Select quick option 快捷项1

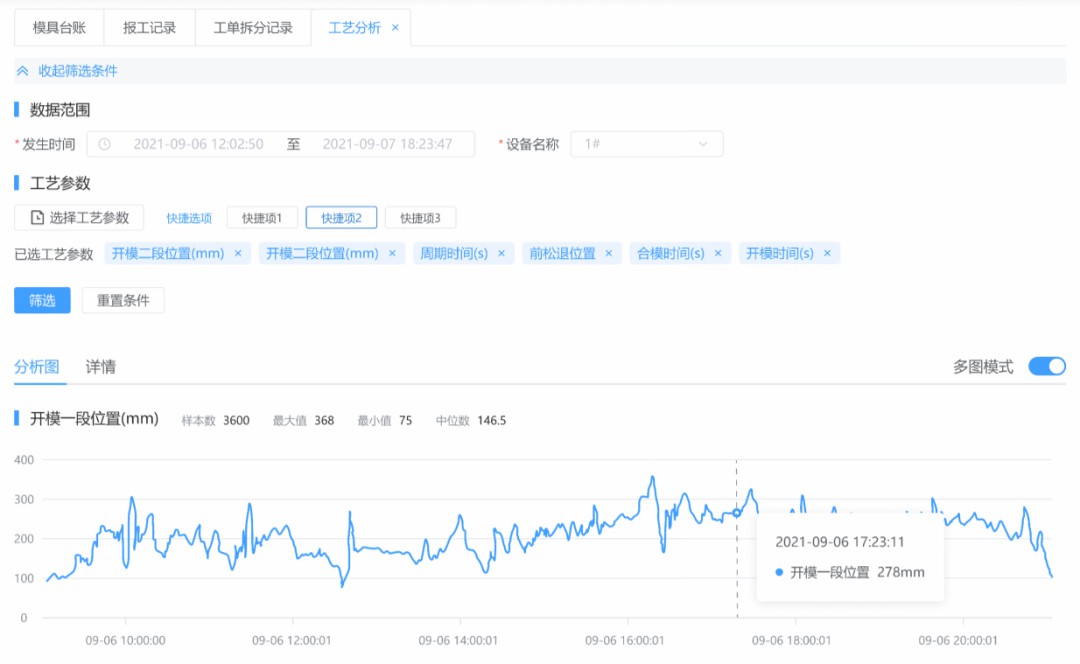[x=262, y=218]
